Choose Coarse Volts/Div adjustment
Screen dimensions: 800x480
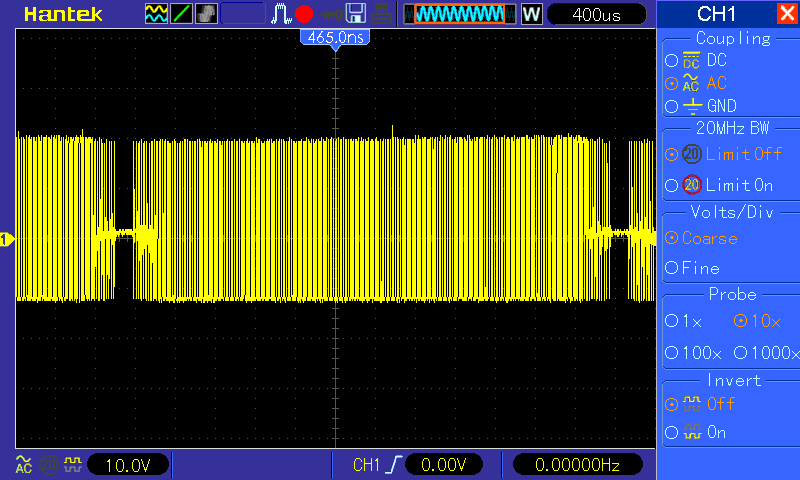point(702,238)
